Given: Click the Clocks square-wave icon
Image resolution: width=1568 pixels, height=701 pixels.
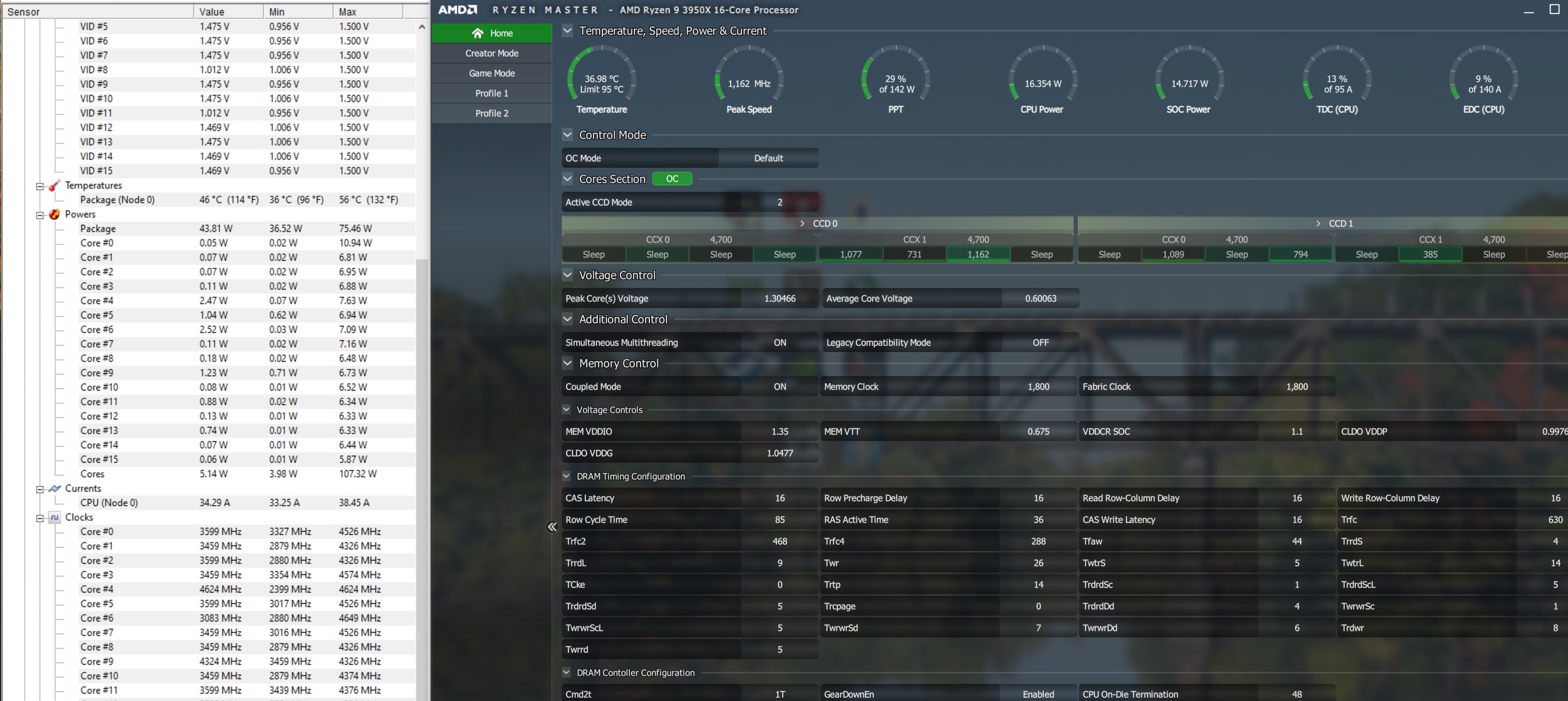Looking at the screenshot, I should coord(54,517).
